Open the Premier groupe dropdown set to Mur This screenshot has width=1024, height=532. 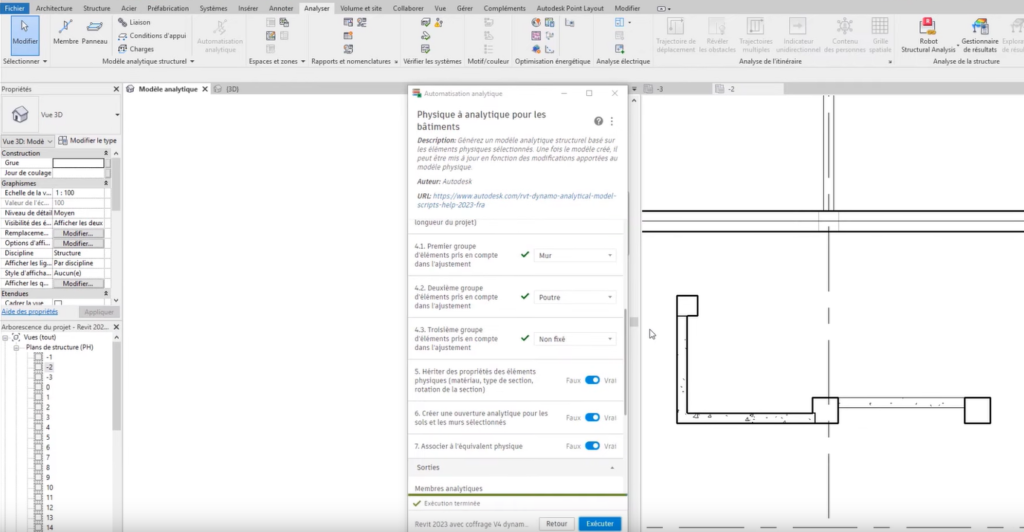click(x=575, y=256)
